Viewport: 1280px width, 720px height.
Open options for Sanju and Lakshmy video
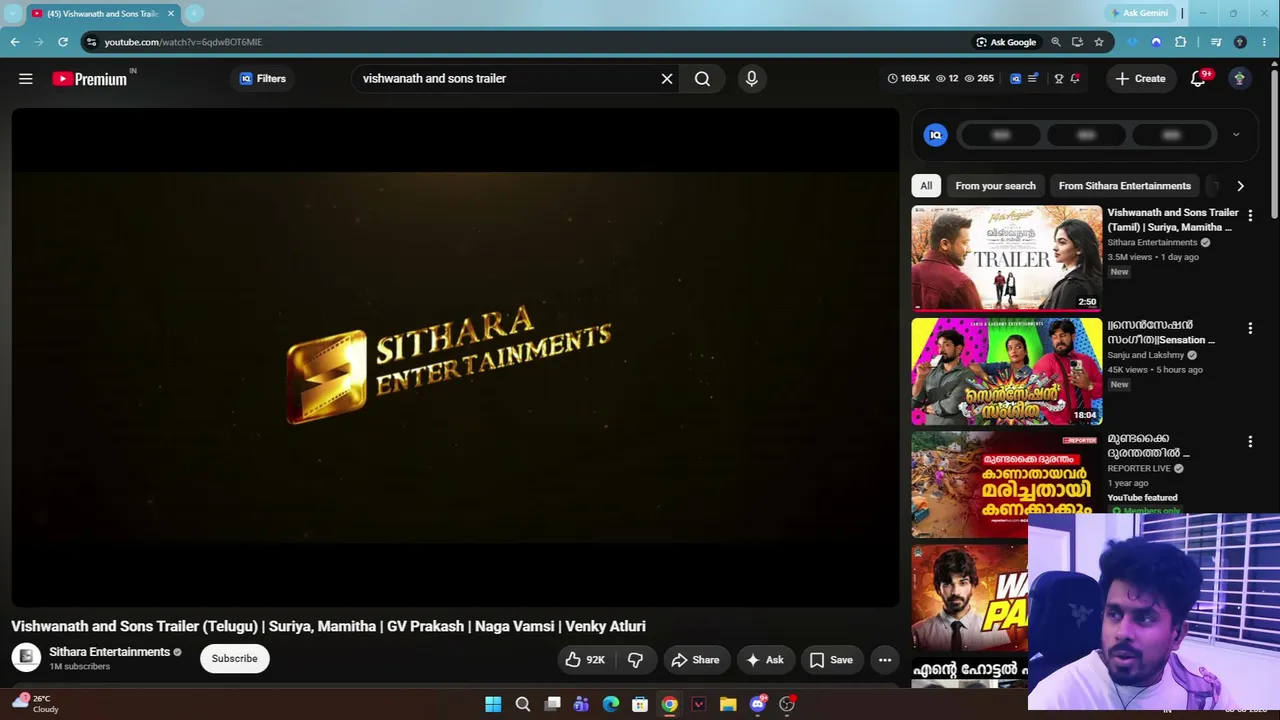click(x=1250, y=328)
